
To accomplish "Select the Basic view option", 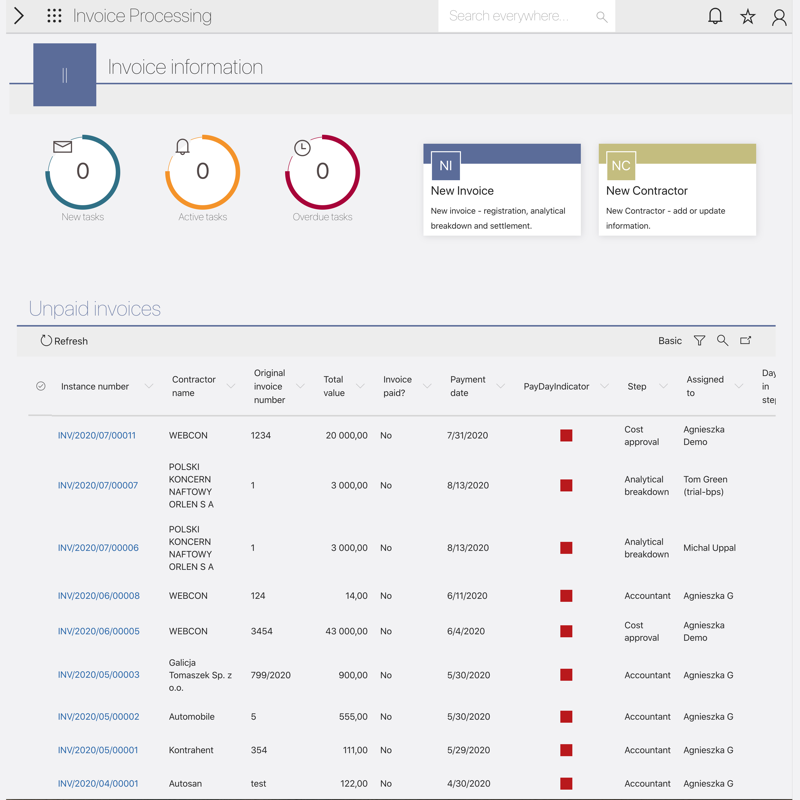I will tap(669, 341).
